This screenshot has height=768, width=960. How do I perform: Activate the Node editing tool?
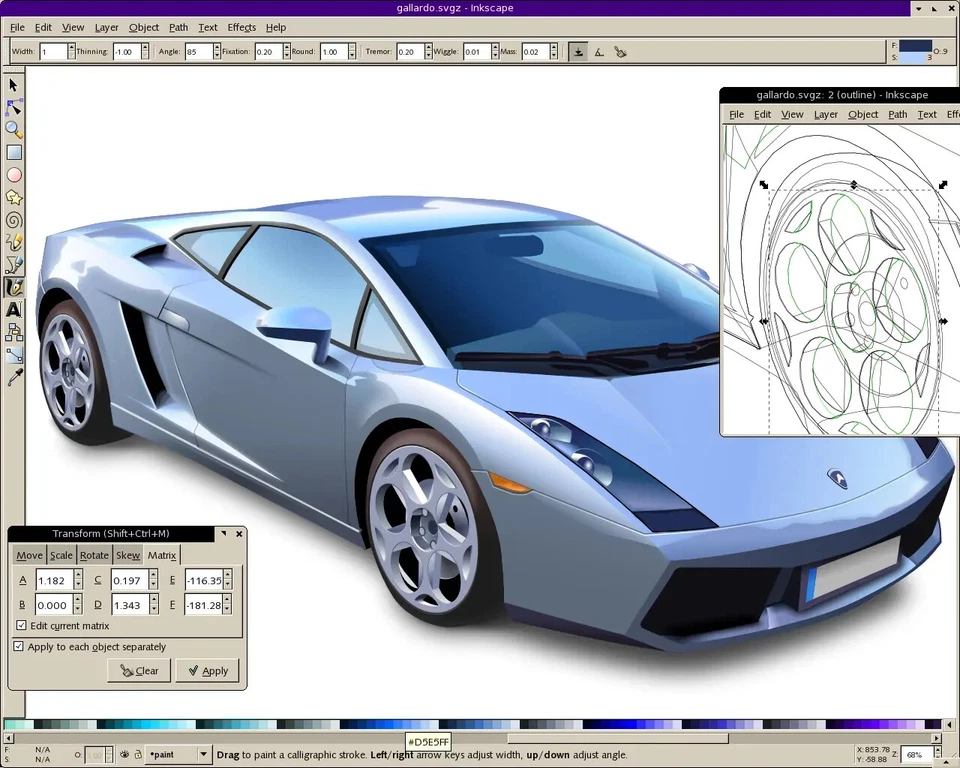tap(14, 108)
